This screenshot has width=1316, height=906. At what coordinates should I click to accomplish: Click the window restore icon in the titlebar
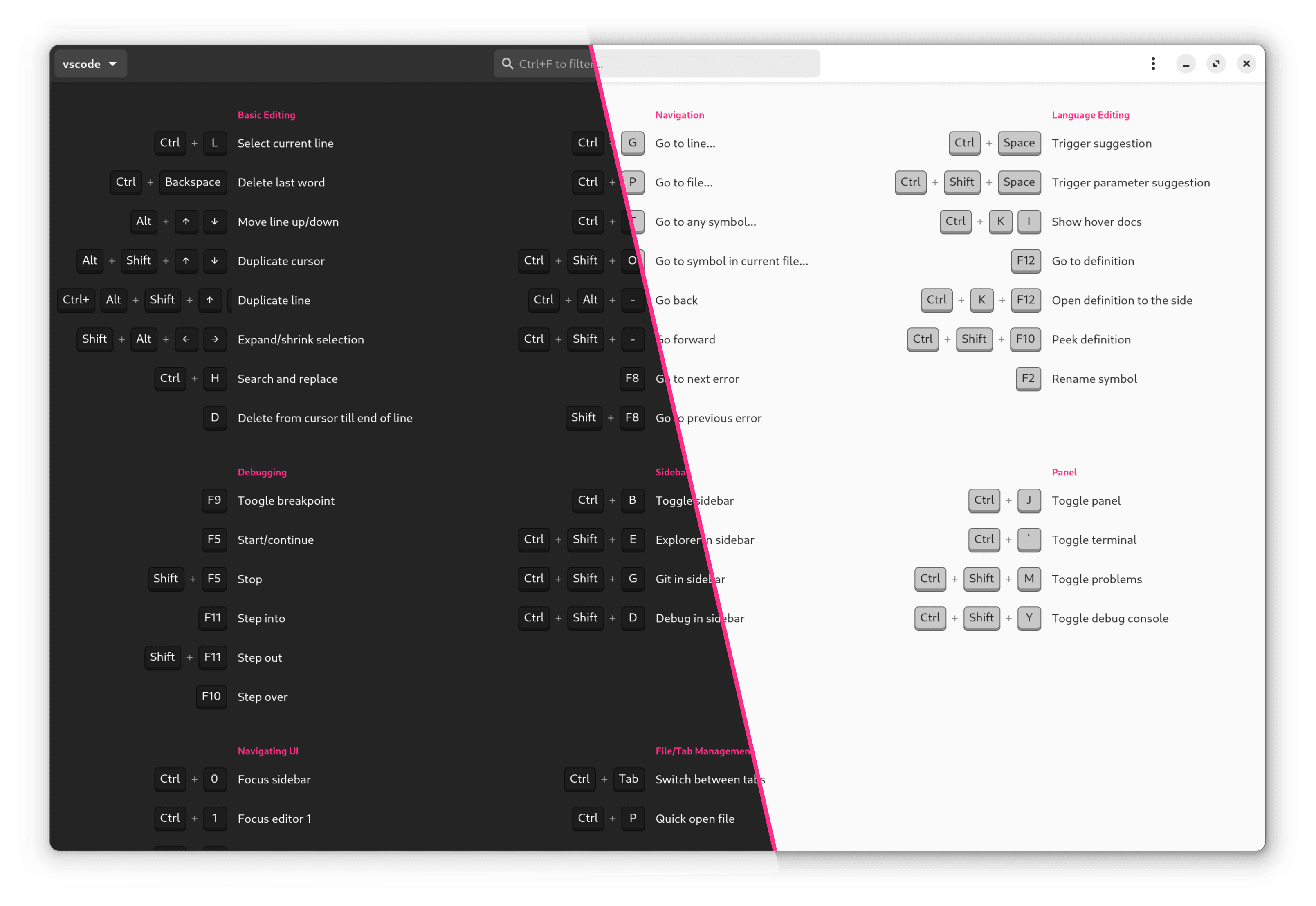pos(1216,63)
